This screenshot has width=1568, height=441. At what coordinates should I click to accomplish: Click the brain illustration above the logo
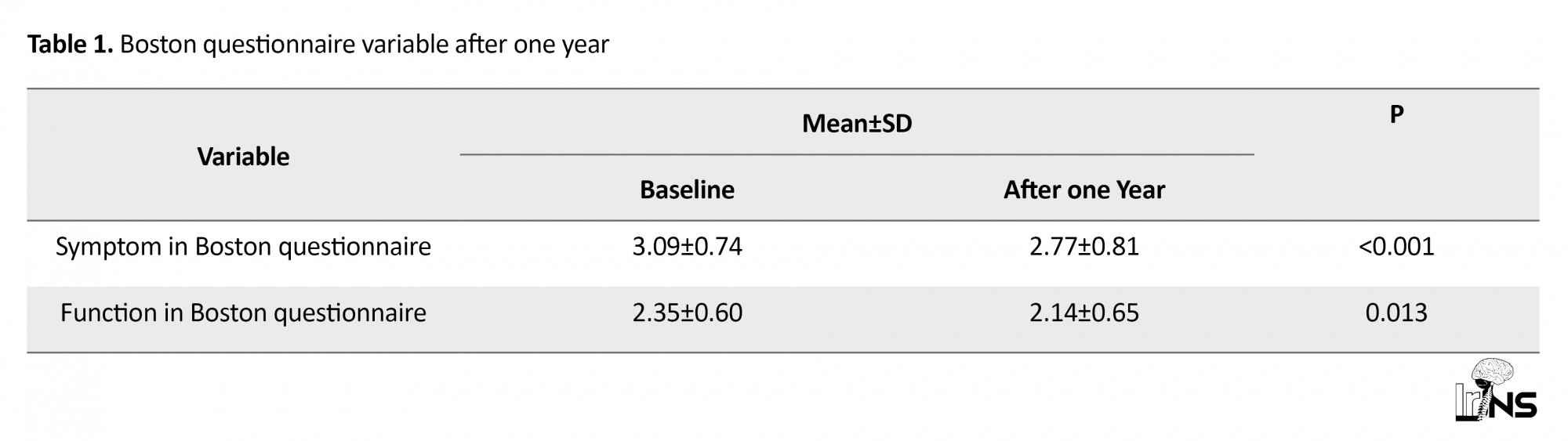coord(1494,373)
